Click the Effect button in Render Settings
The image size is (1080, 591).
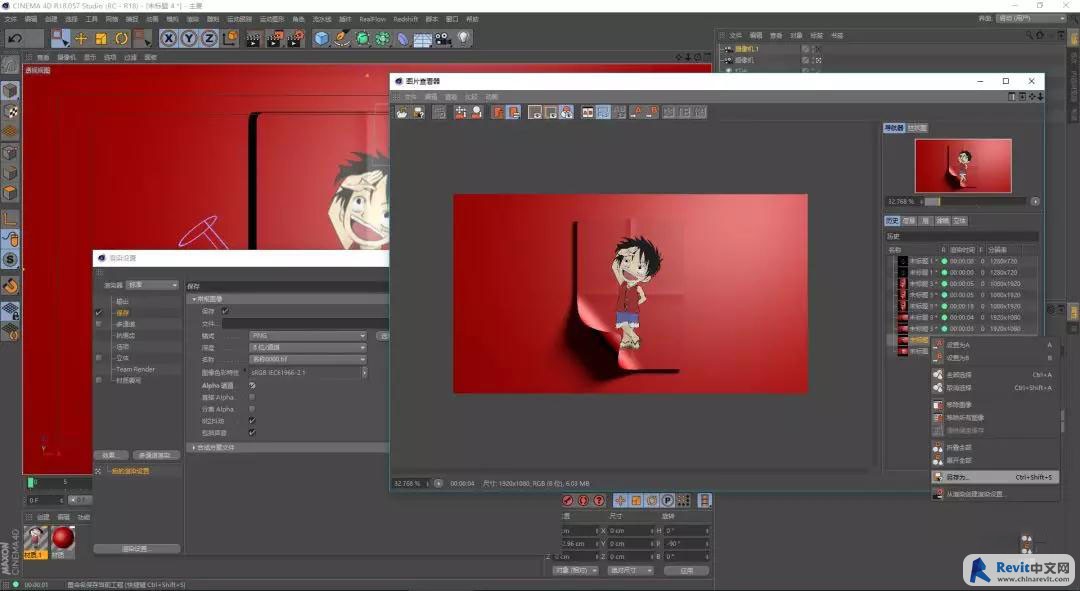tap(110, 455)
